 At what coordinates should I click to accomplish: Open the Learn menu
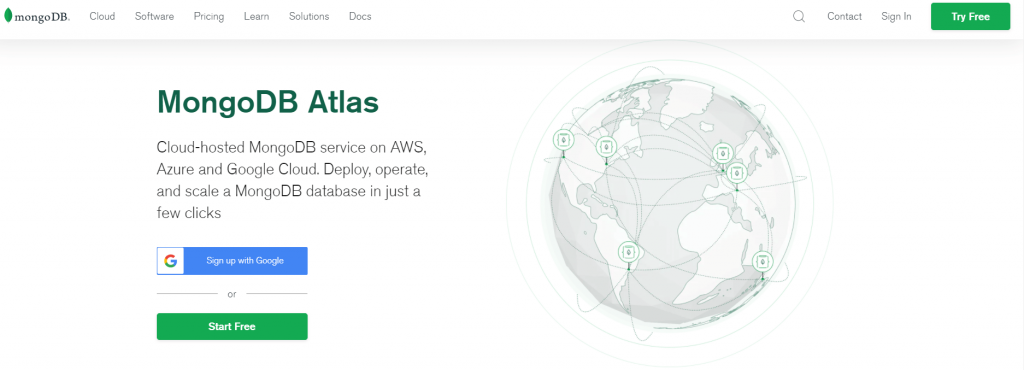pyautogui.click(x=256, y=16)
